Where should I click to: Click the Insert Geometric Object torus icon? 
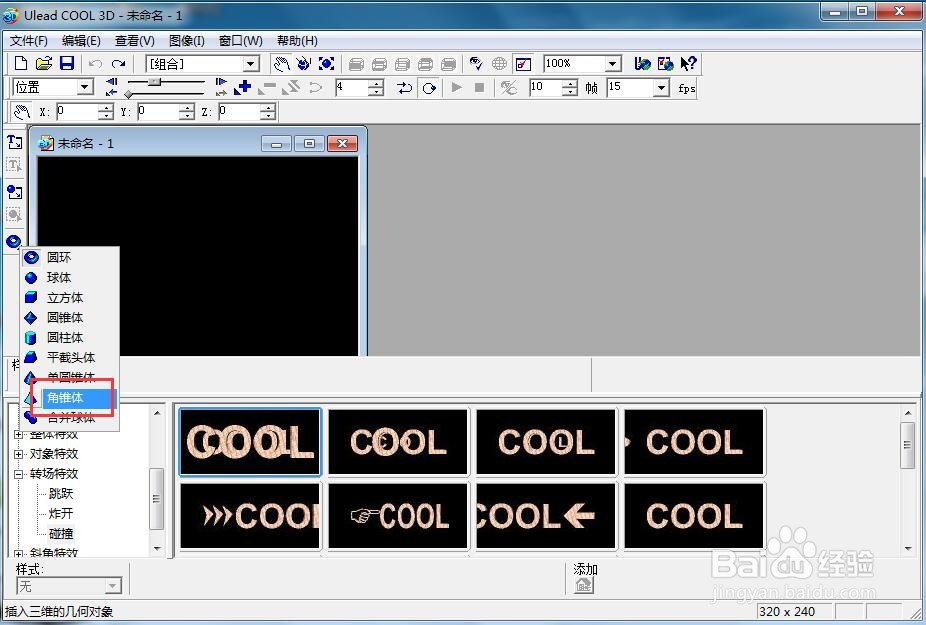pyautogui.click(x=14, y=241)
